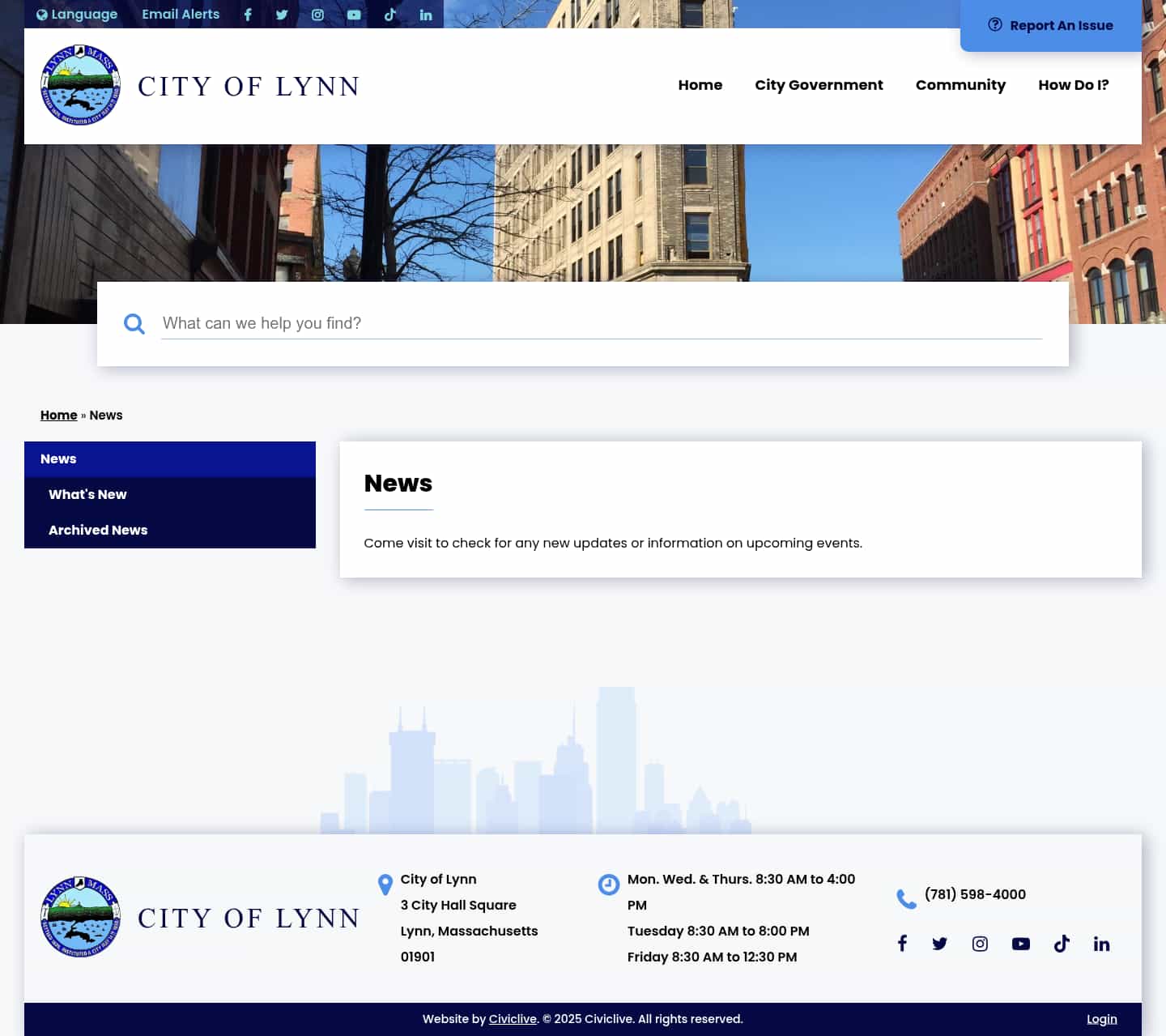Open the TikTok link in the header
1166x1036 pixels.
[389, 14]
